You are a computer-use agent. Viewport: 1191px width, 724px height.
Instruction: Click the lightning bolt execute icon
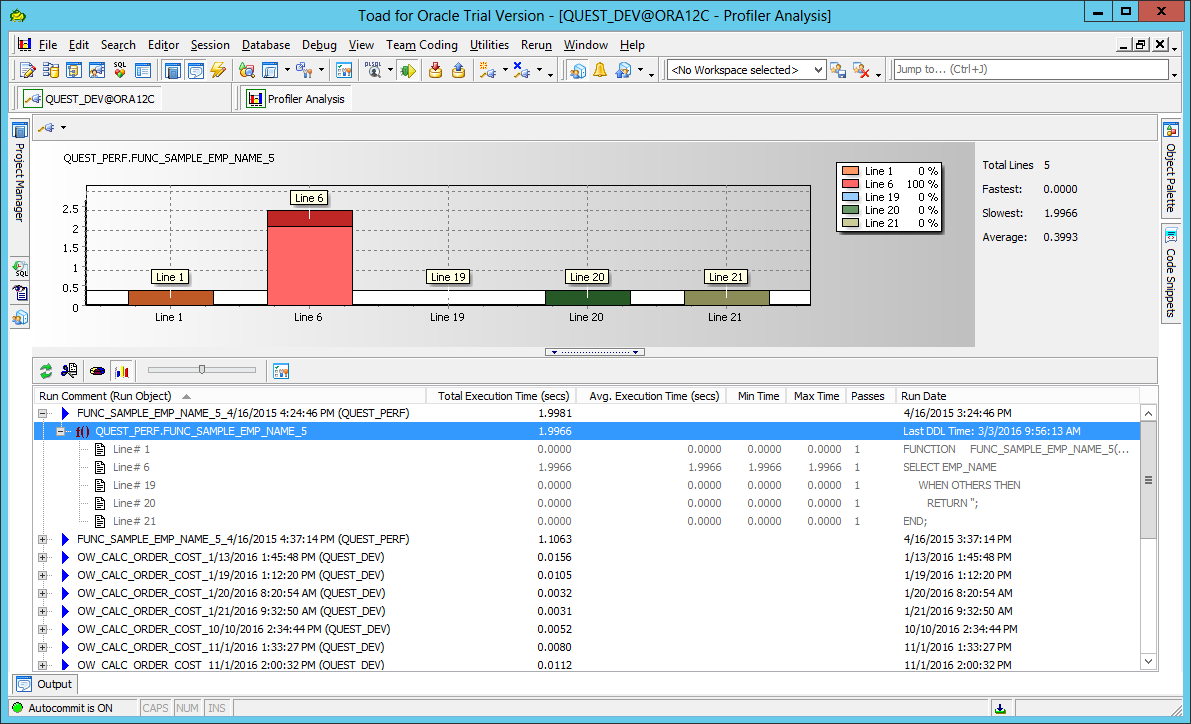(219, 71)
